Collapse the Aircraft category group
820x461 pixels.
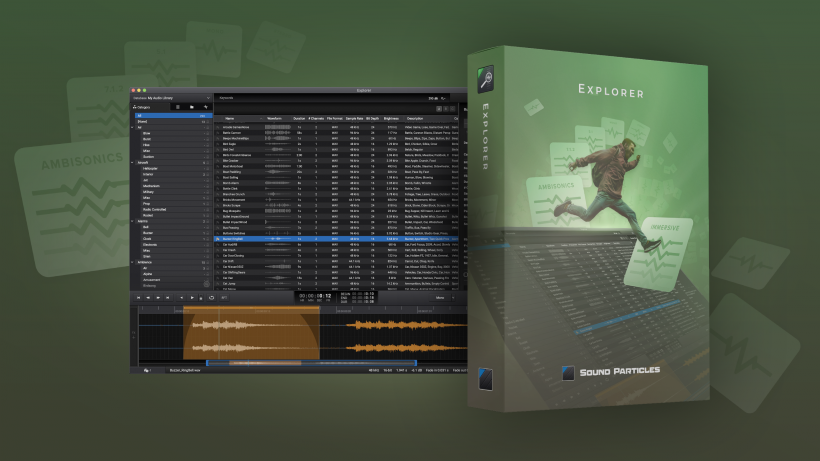pyautogui.click(x=132, y=163)
